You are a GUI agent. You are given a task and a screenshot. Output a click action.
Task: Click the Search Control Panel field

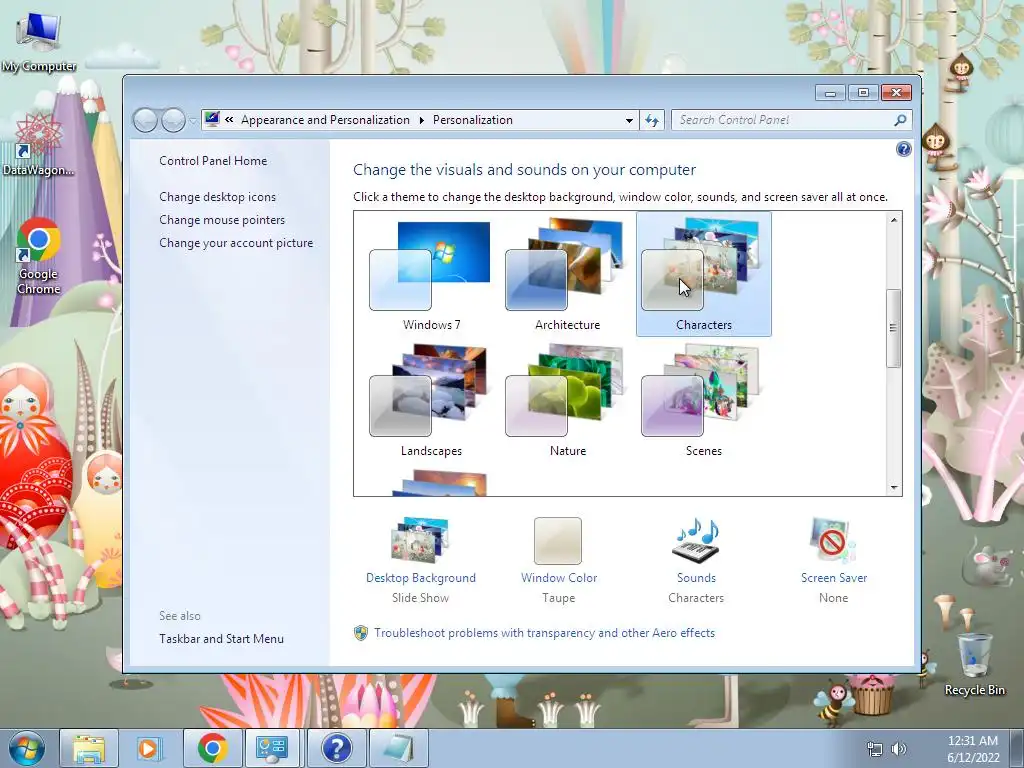(782, 120)
